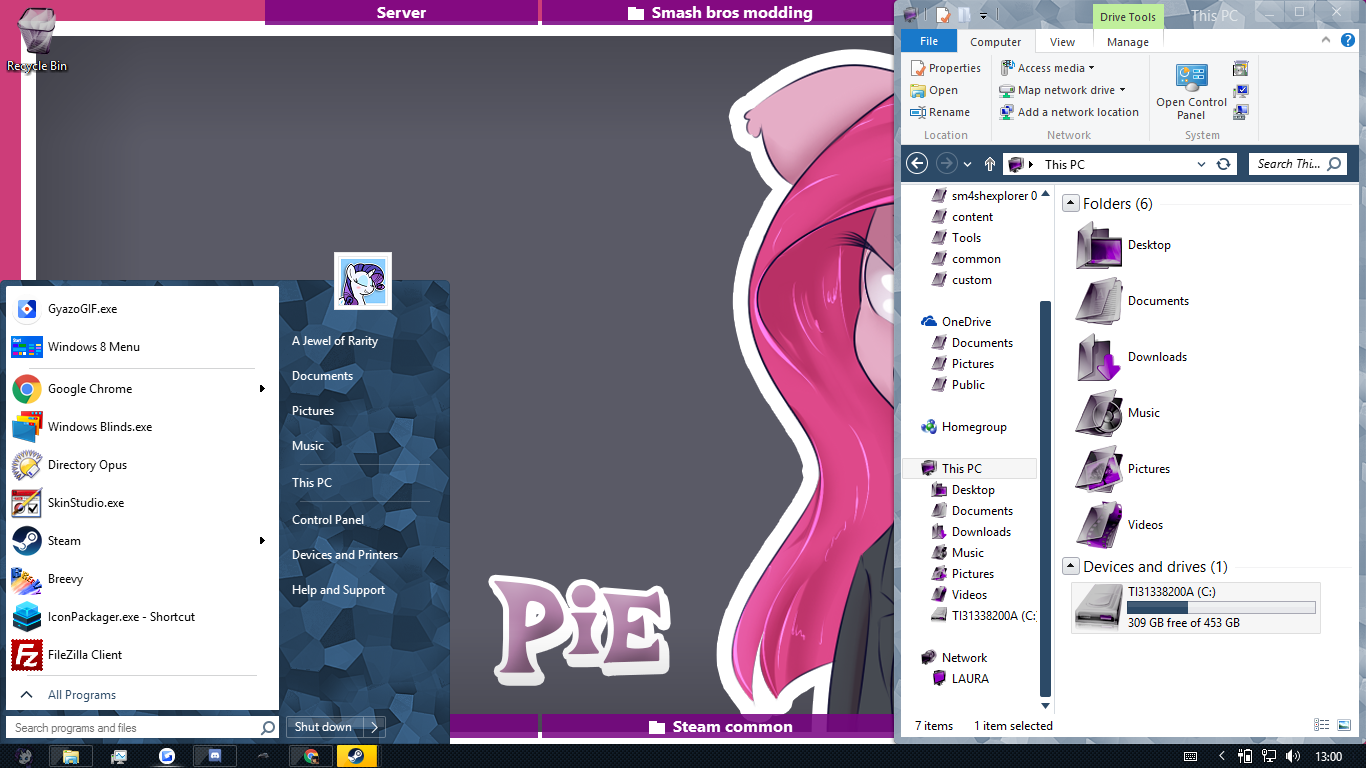Open the Downloads folder in Folders list
This screenshot has width=1366, height=768.
(x=1130, y=357)
